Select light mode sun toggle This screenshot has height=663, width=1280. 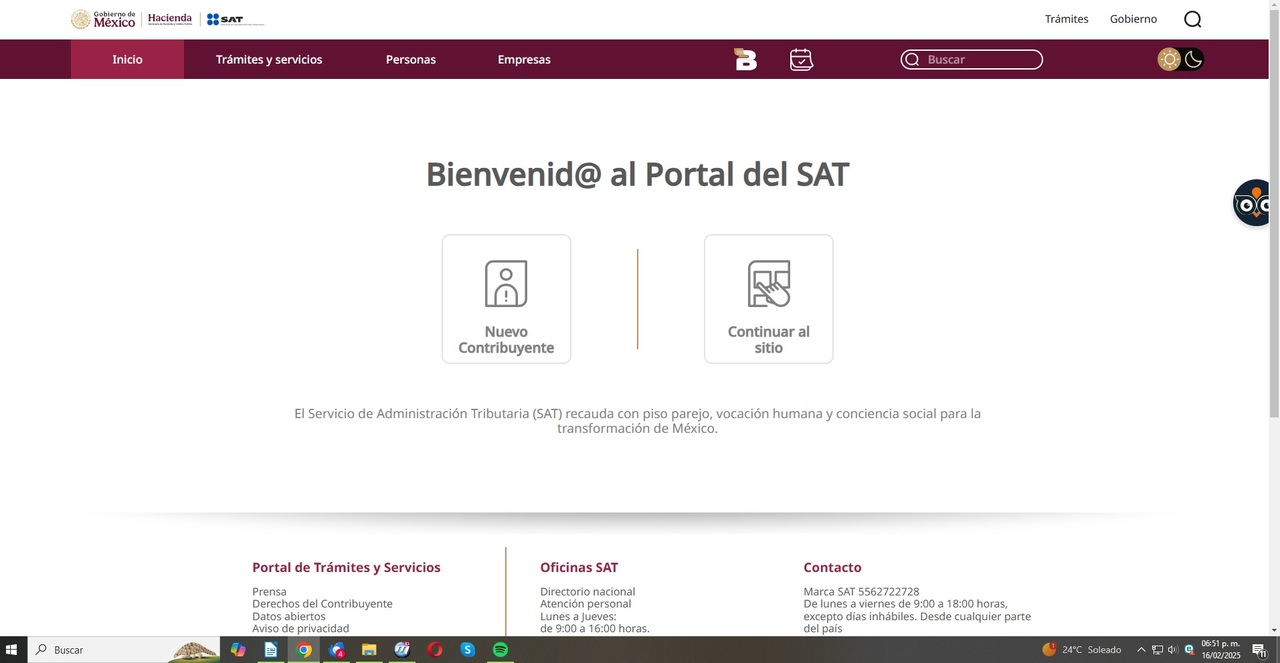(x=1169, y=59)
